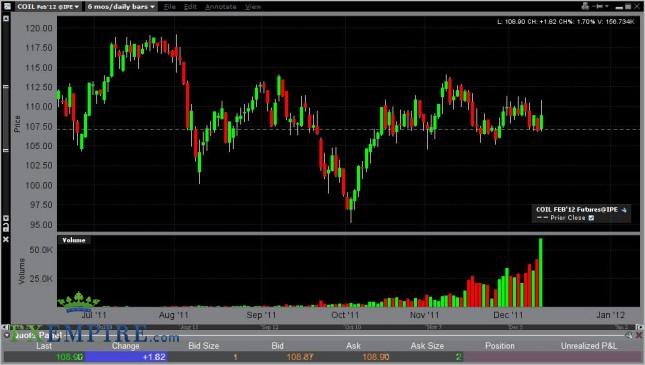Image resolution: width=645 pixels, height=365 pixels.
Task: Open the View menu
Action: pos(253,7)
